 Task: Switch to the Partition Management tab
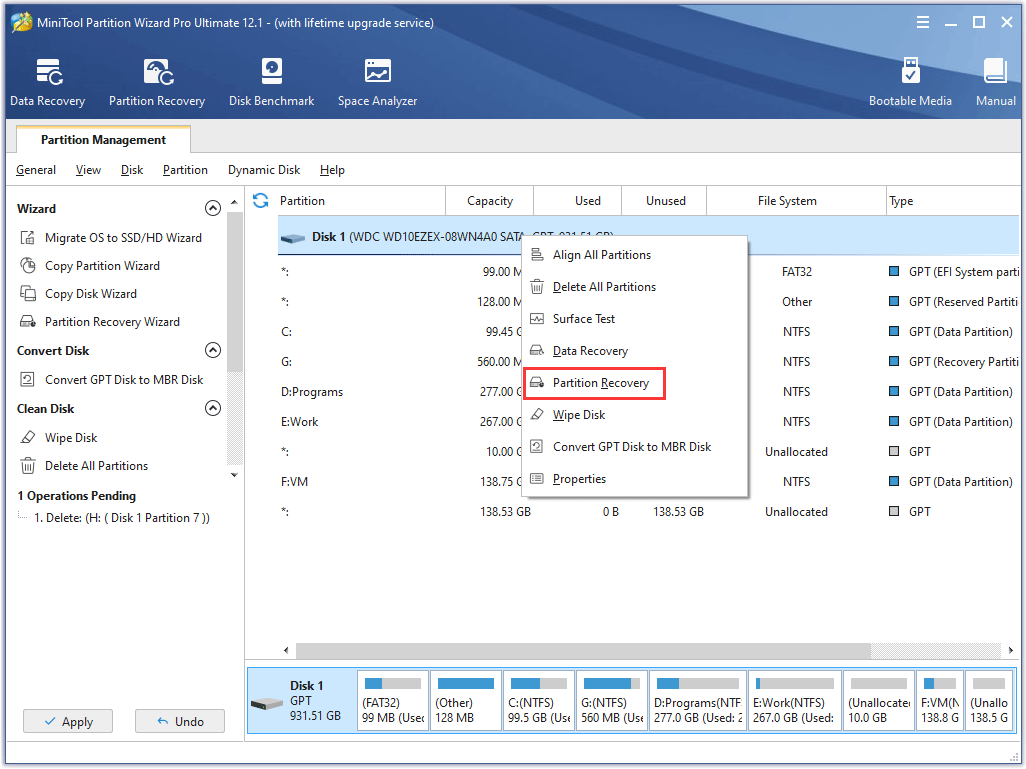point(102,139)
